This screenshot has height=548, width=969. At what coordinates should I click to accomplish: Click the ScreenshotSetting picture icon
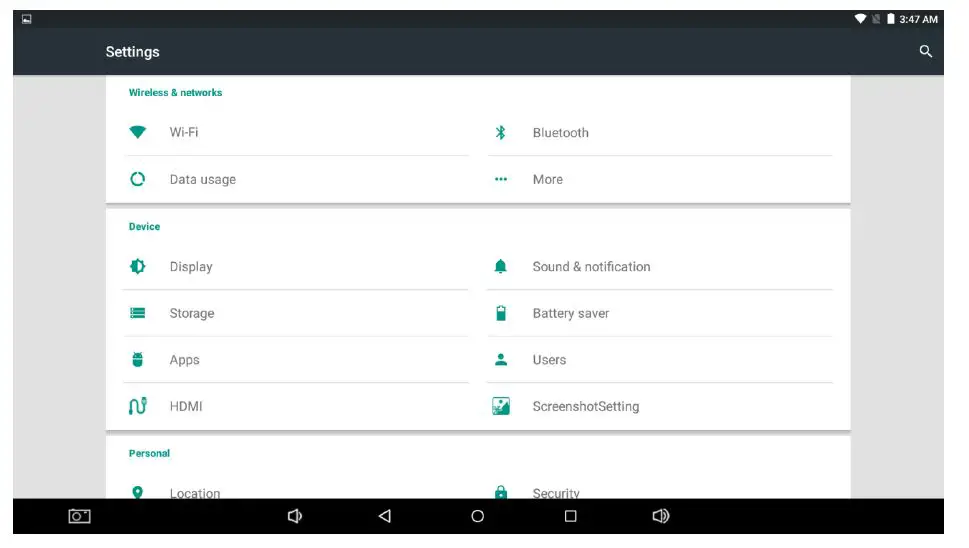[501, 406]
